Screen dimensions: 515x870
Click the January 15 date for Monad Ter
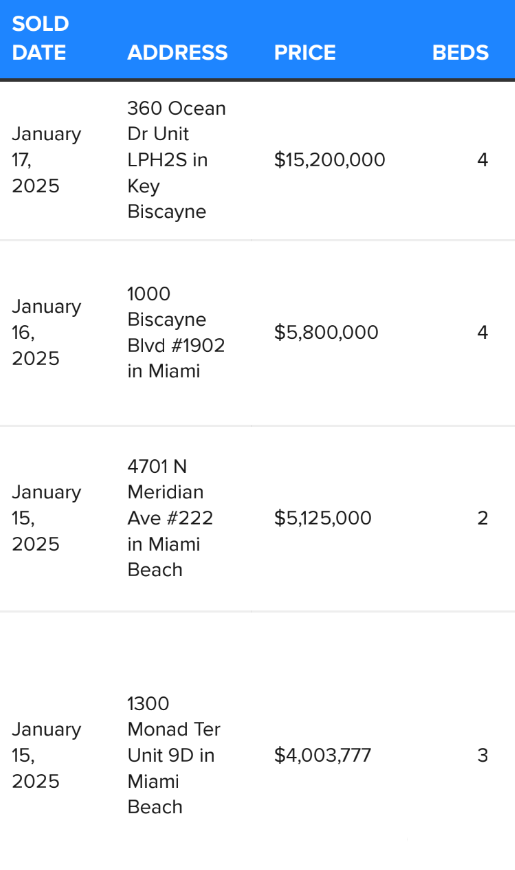[47, 755]
